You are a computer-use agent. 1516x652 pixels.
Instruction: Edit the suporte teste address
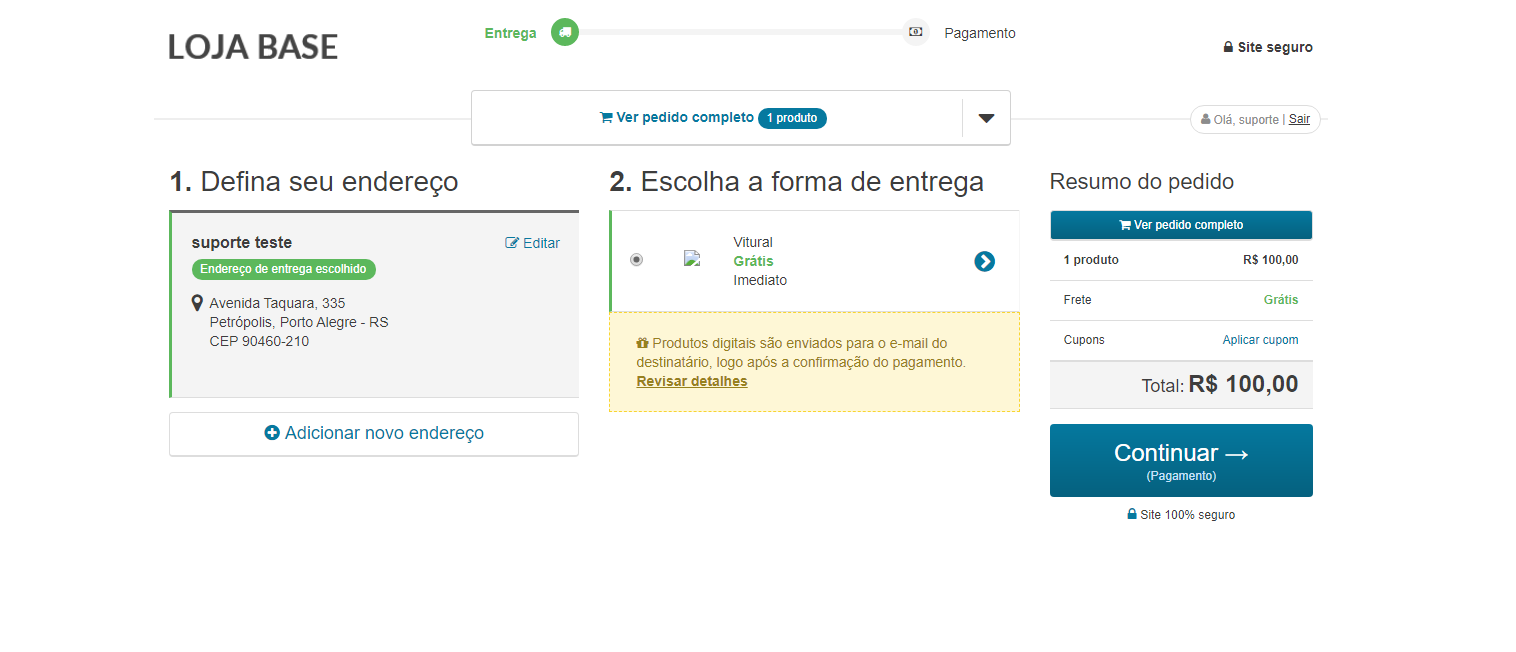tap(533, 243)
